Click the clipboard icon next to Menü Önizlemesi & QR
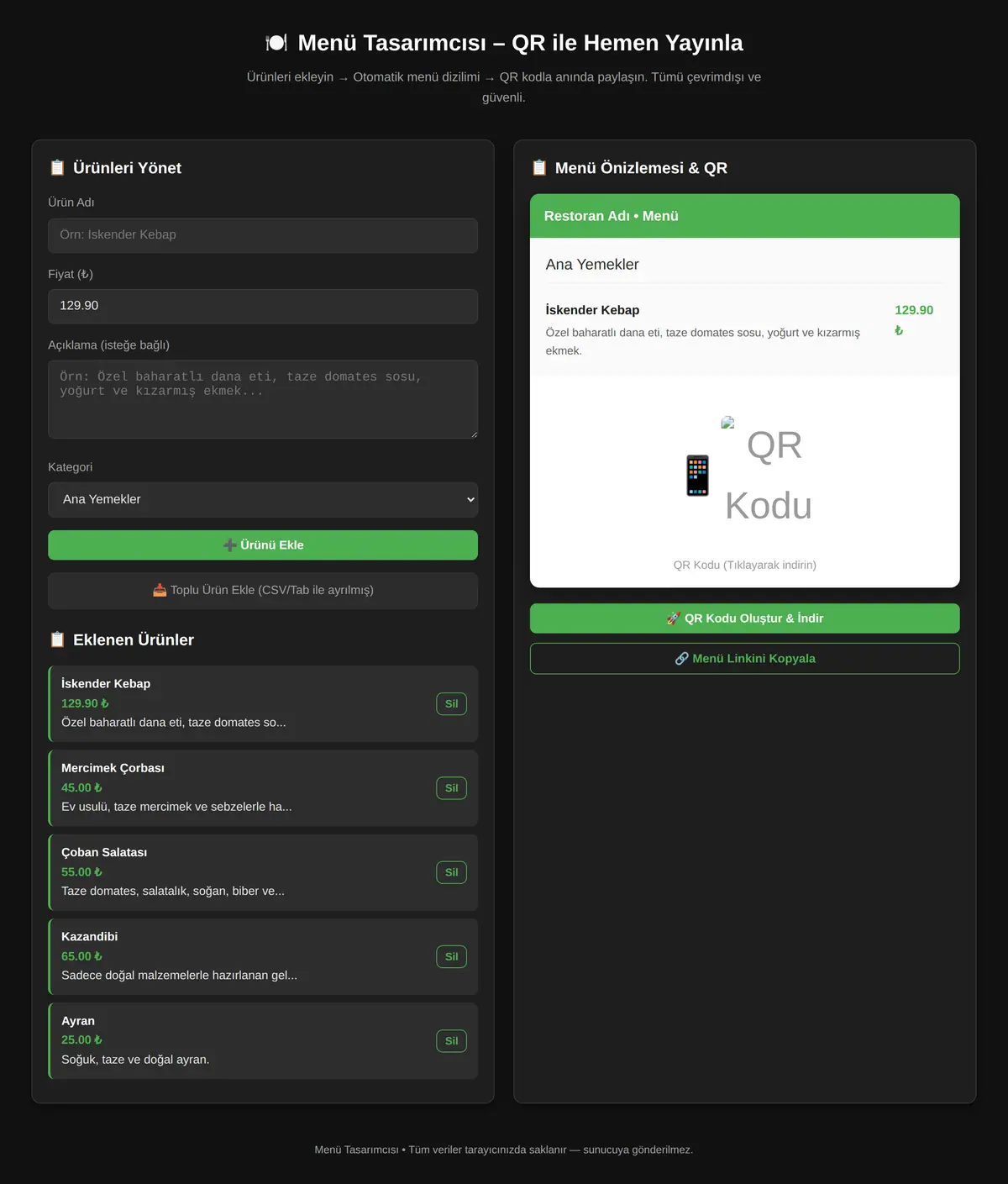The image size is (1008, 1184). 539,168
